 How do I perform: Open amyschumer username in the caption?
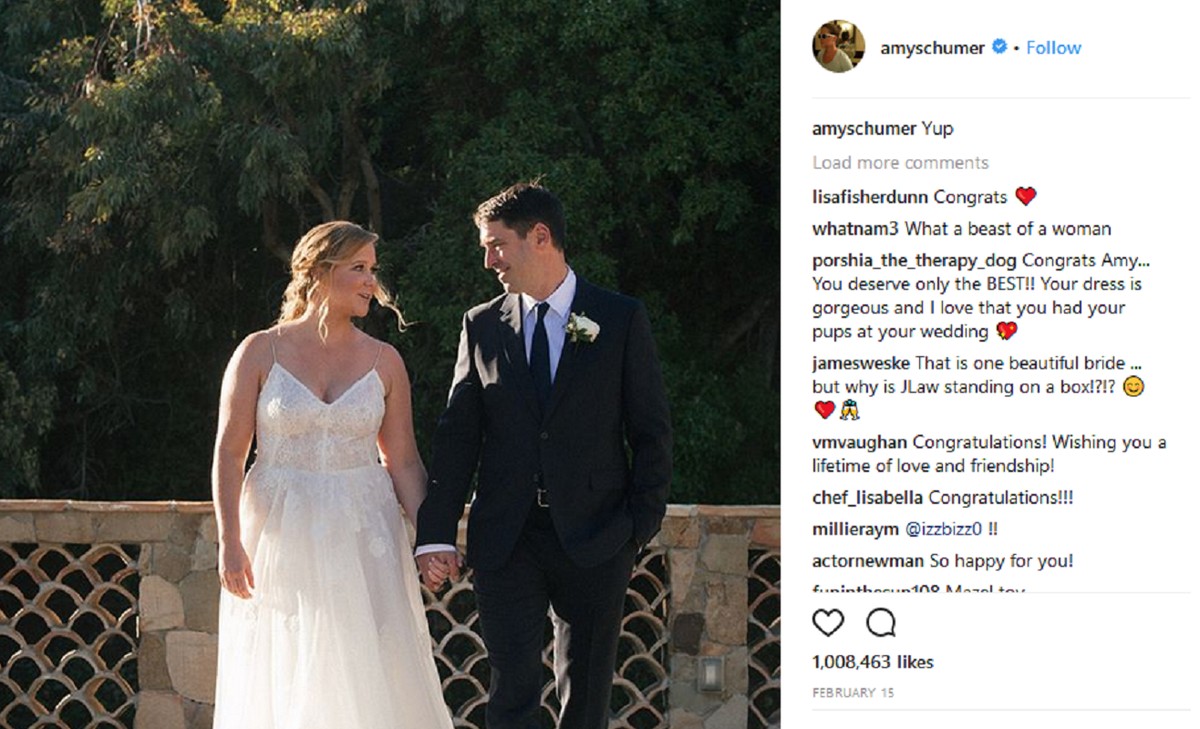click(864, 129)
